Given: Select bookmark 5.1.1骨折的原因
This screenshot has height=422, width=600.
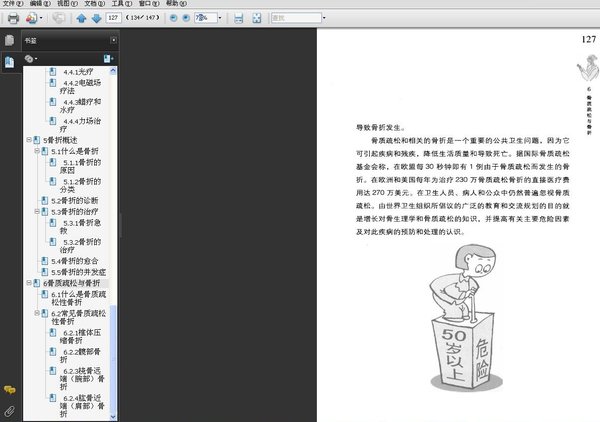Looking at the screenshot, I should click(80, 166).
